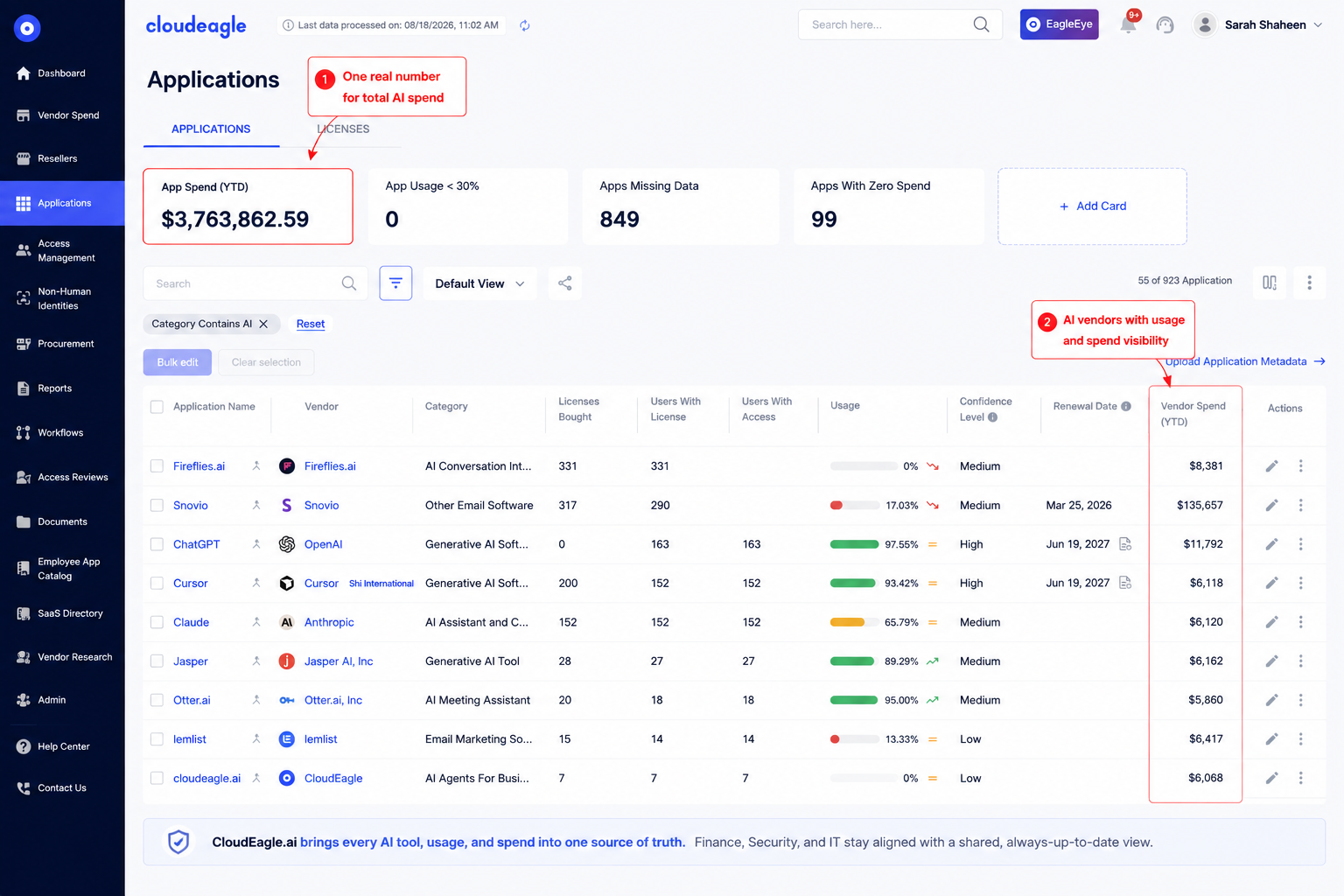Edit the ChatGPT row with pencil icon
This screenshot has width=1344, height=896.
point(1272,544)
